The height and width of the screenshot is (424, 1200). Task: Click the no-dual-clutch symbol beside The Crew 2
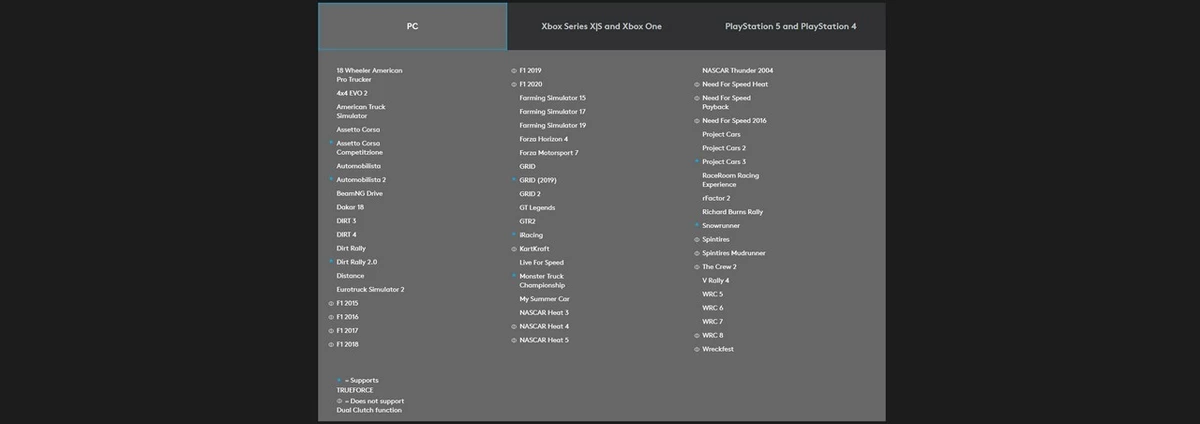click(x=697, y=267)
